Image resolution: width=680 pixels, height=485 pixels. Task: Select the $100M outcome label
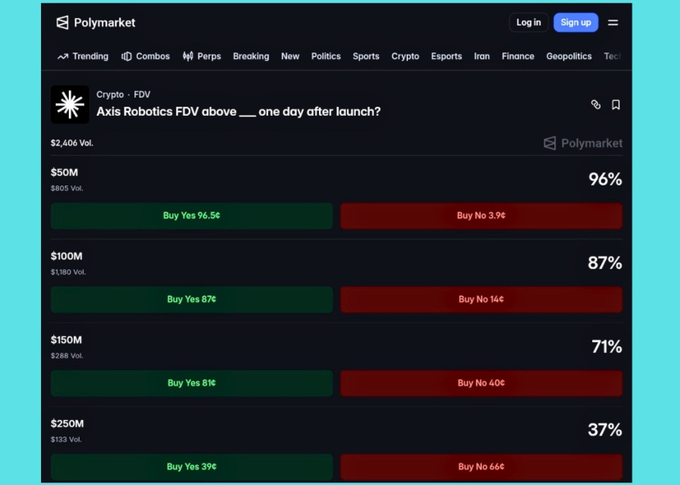(x=66, y=256)
